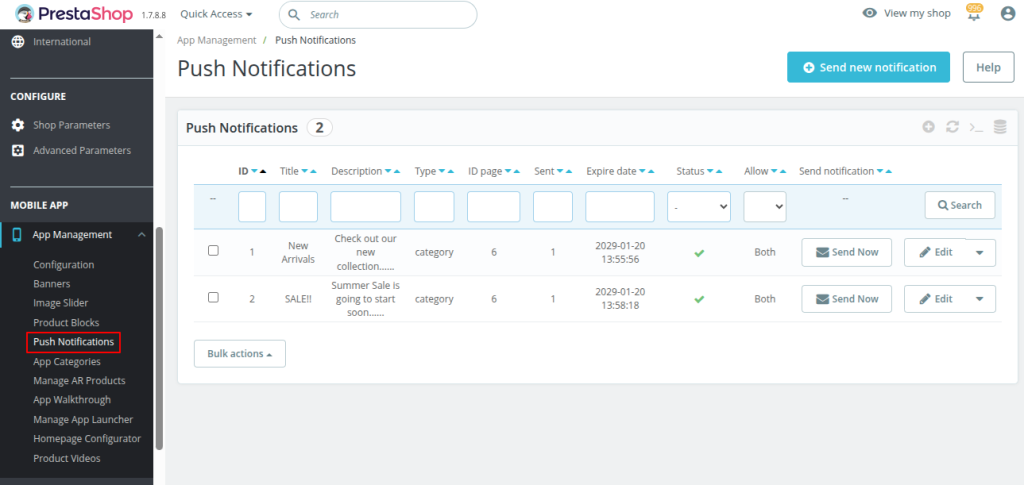Screen dimensions: 1024x485
Task: Sort Sent column descending
Action: pyautogui.click(x=560, y=172)
